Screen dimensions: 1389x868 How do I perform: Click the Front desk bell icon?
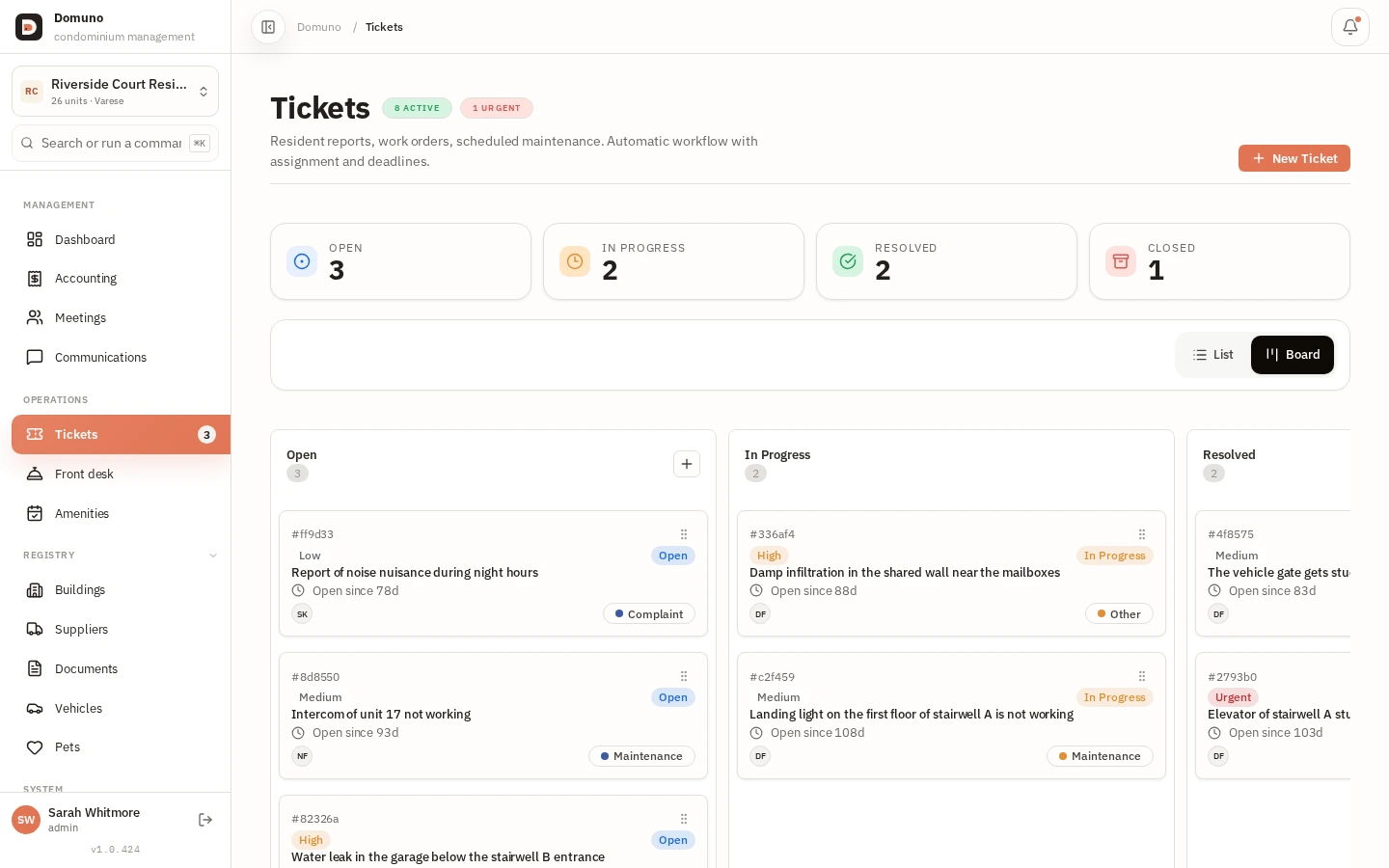(x=35, y=474)
